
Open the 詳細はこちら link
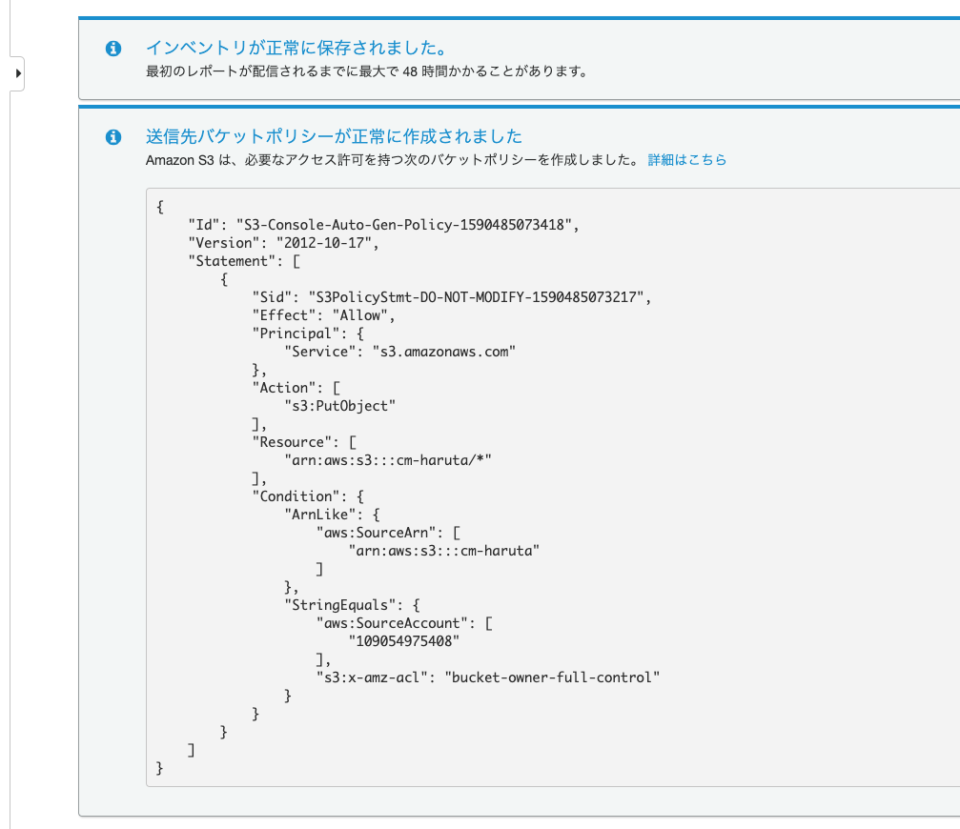point(687,160)
